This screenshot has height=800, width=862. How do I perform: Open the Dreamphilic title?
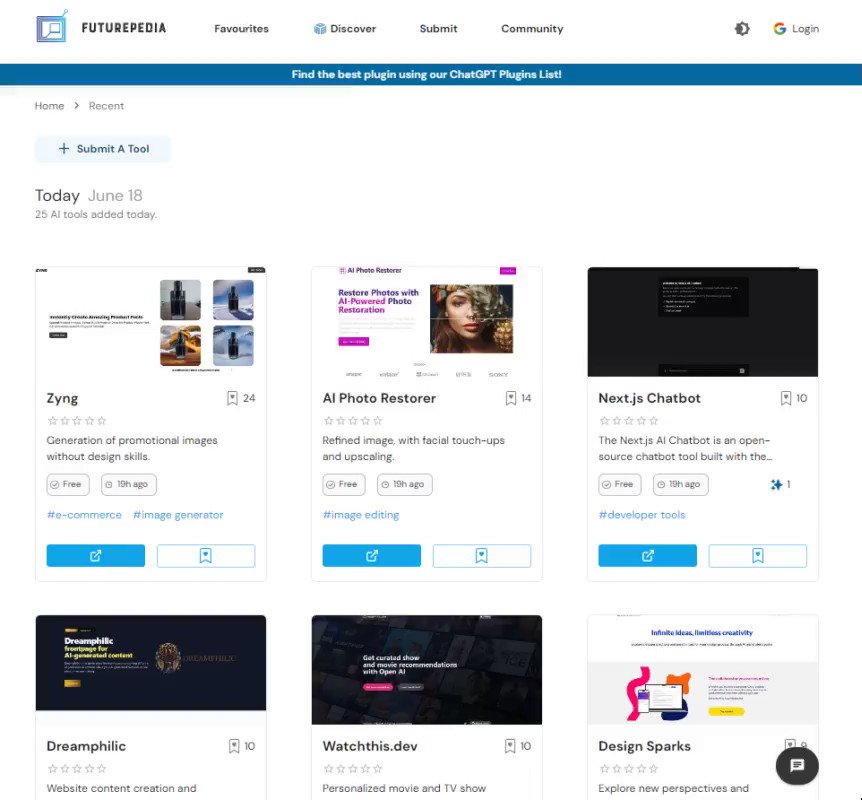click(x=86, y=746)
